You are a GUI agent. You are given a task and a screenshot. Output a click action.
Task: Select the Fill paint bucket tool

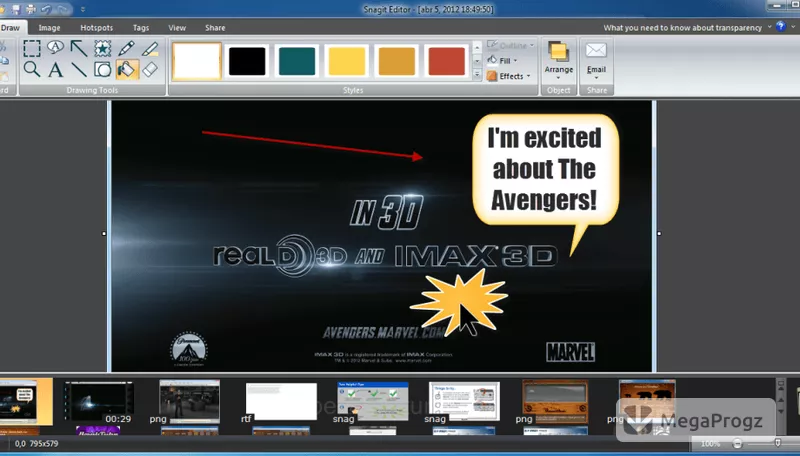pyautogui.click(x=127, y=69)
